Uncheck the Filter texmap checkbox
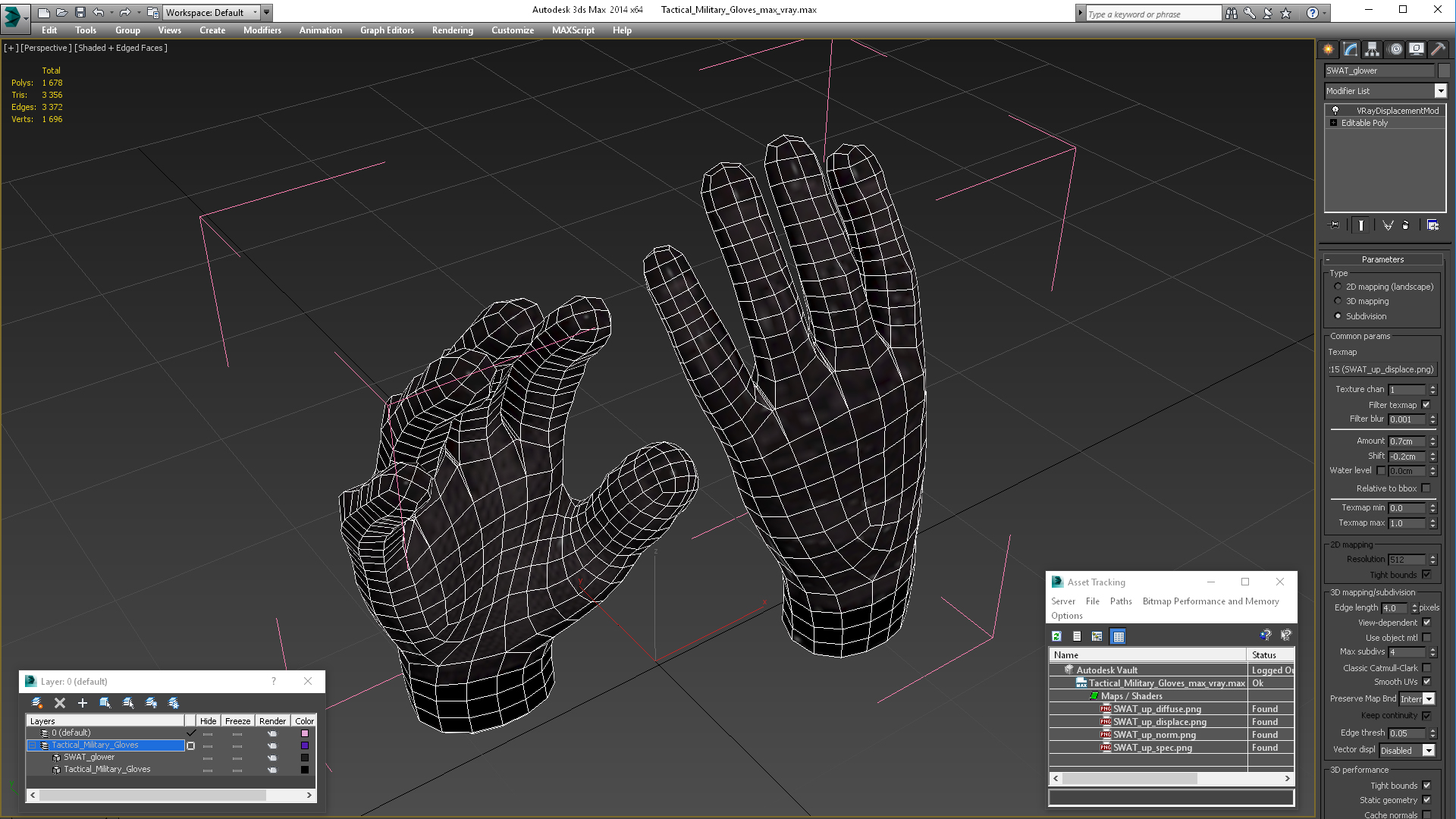1456x819 pixels. tap(1426, 405)
